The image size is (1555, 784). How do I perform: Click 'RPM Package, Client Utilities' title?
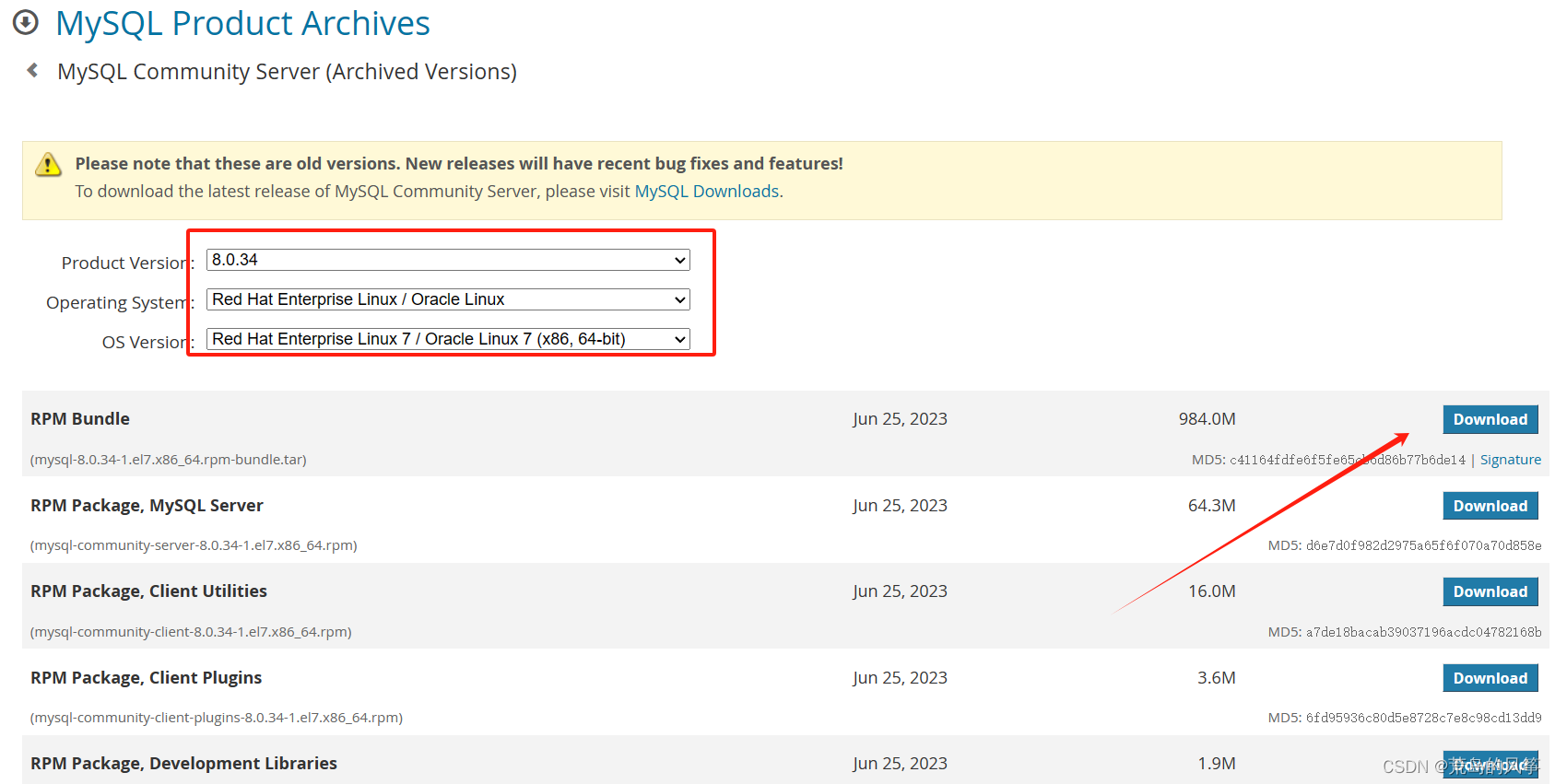click(x=148, y=591)
